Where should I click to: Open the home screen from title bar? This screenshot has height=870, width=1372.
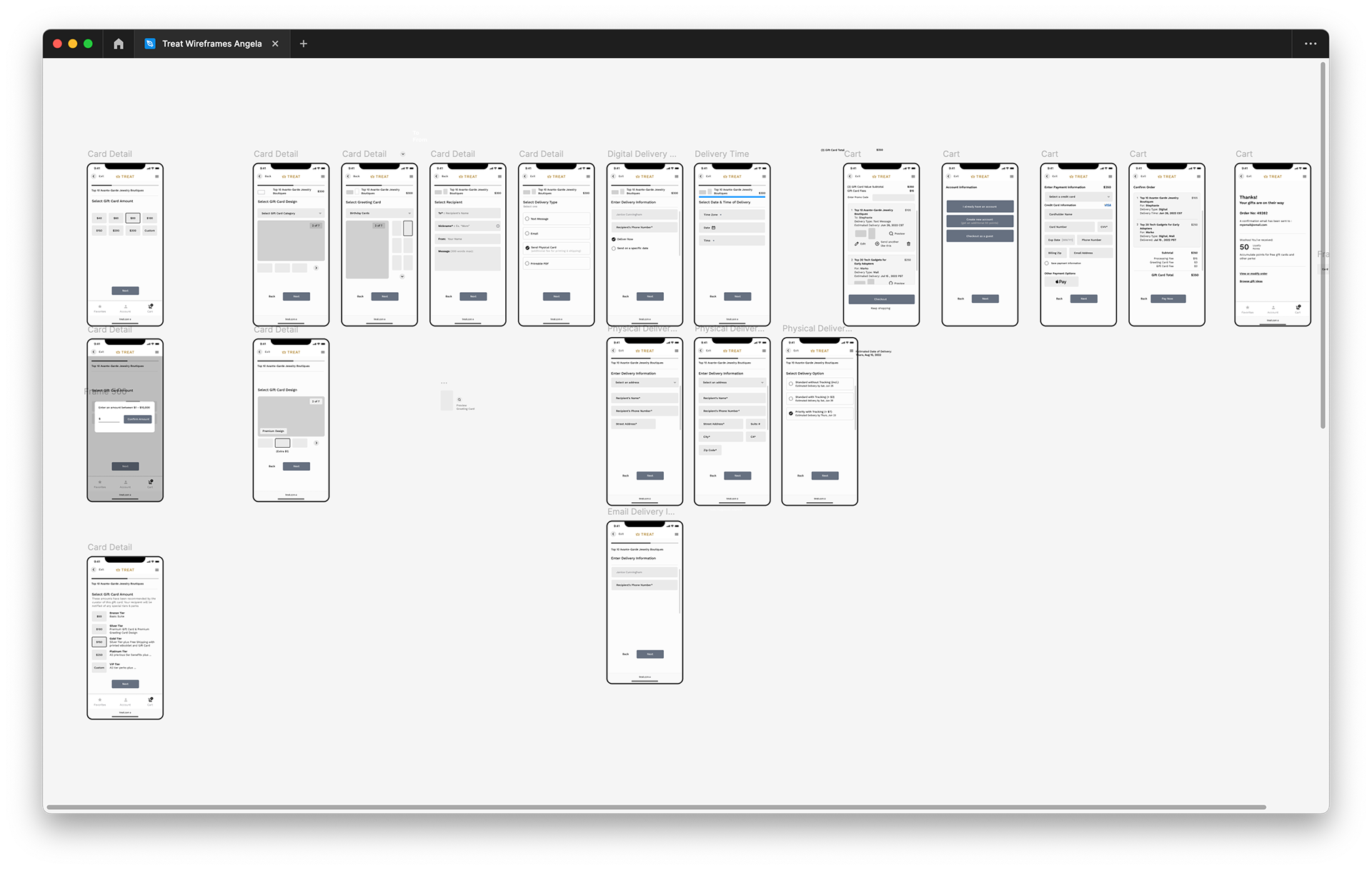tap(119, 44)
